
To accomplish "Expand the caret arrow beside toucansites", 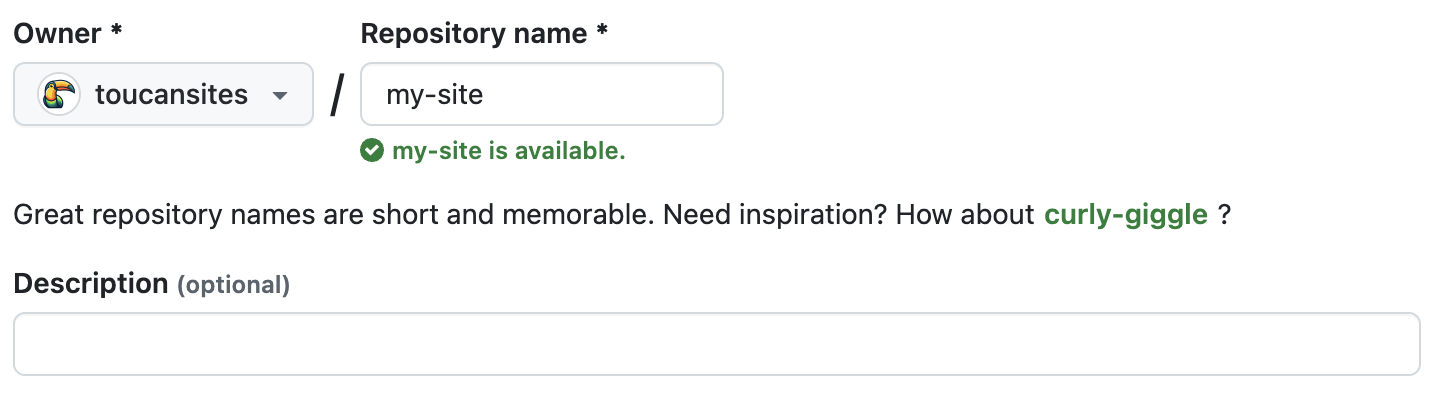I will [x=280, y=96].
